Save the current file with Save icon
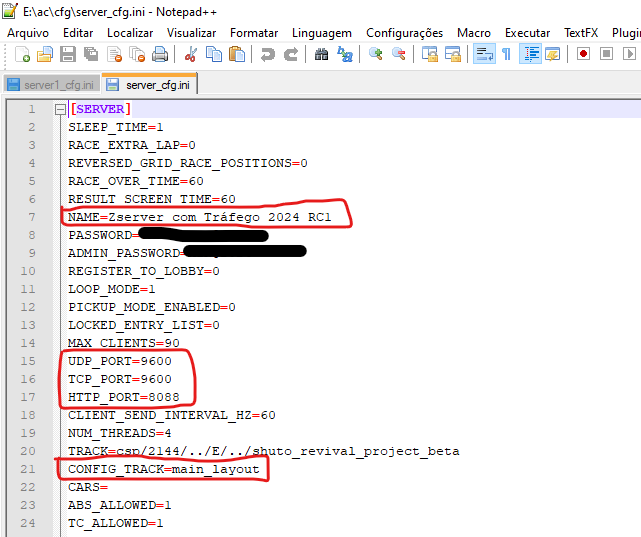Viewport: 641px width, 537px height. coord(68,54)
